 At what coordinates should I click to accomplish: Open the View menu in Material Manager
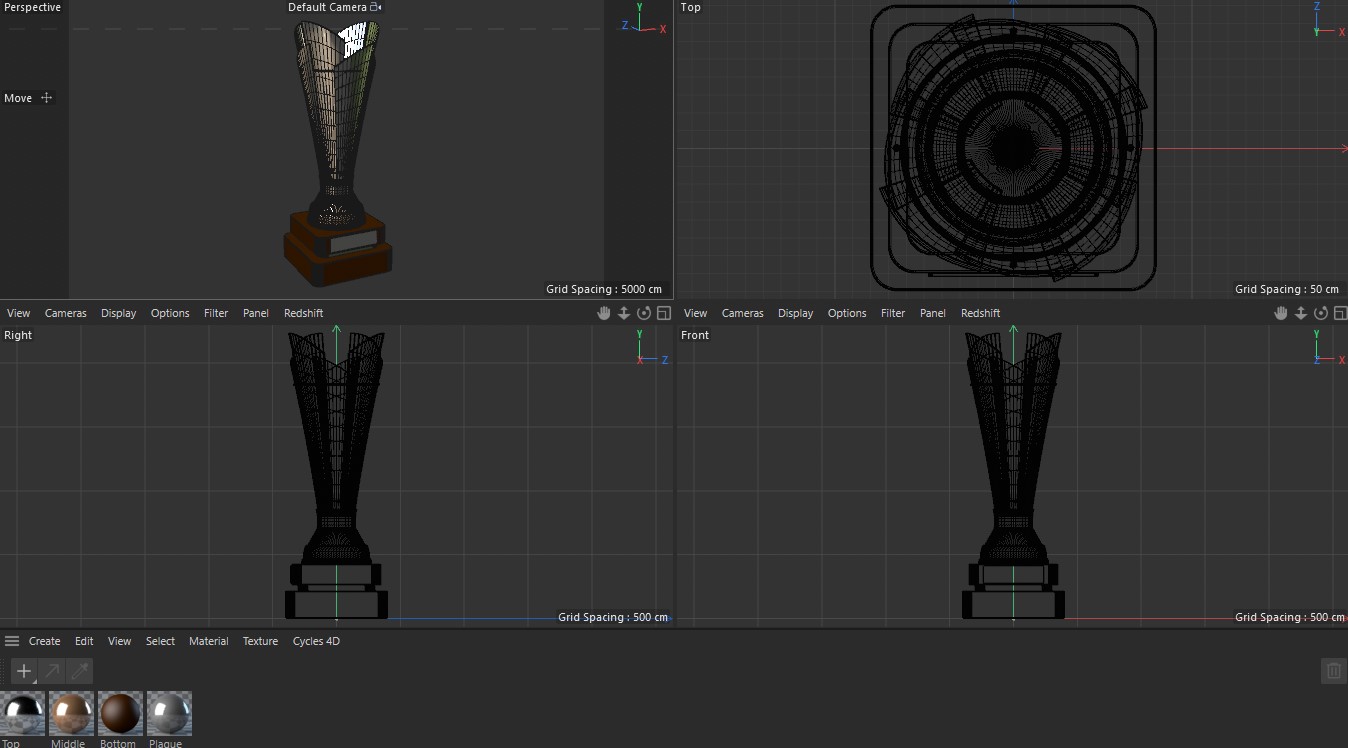click(x=119, y=641)
